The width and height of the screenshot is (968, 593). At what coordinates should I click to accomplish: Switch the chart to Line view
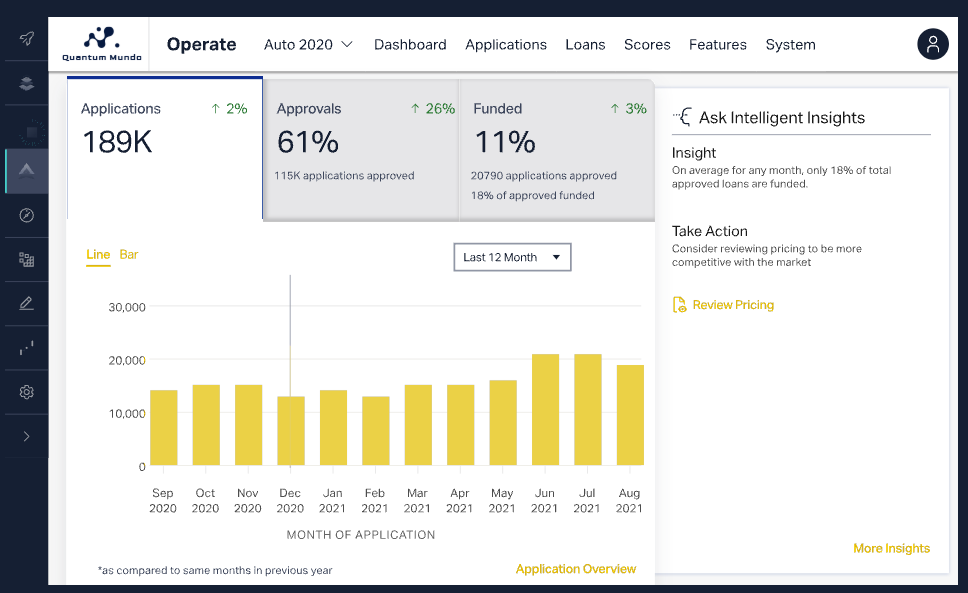click(98, 255)
